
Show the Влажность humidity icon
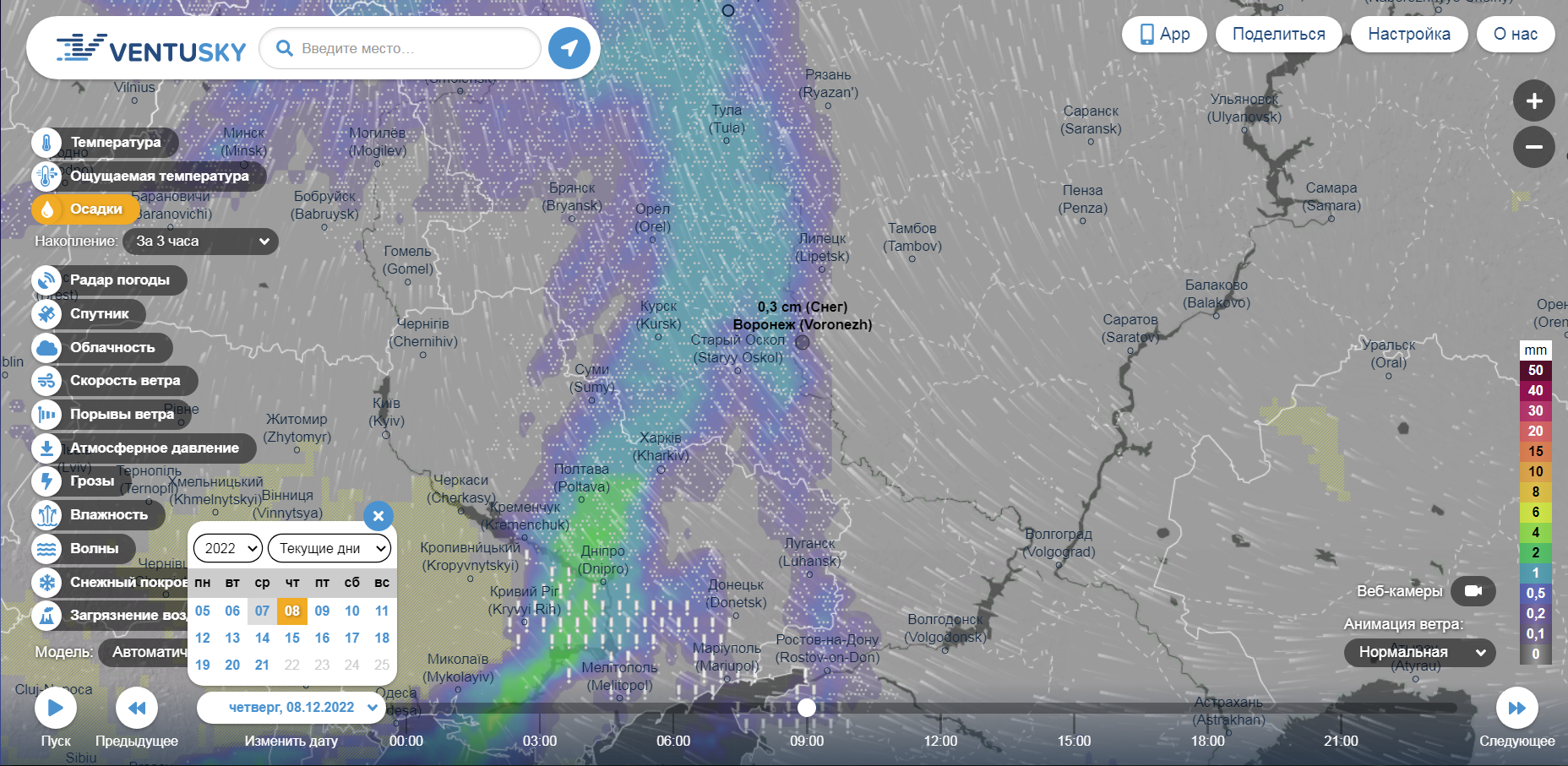click(47, 515)
